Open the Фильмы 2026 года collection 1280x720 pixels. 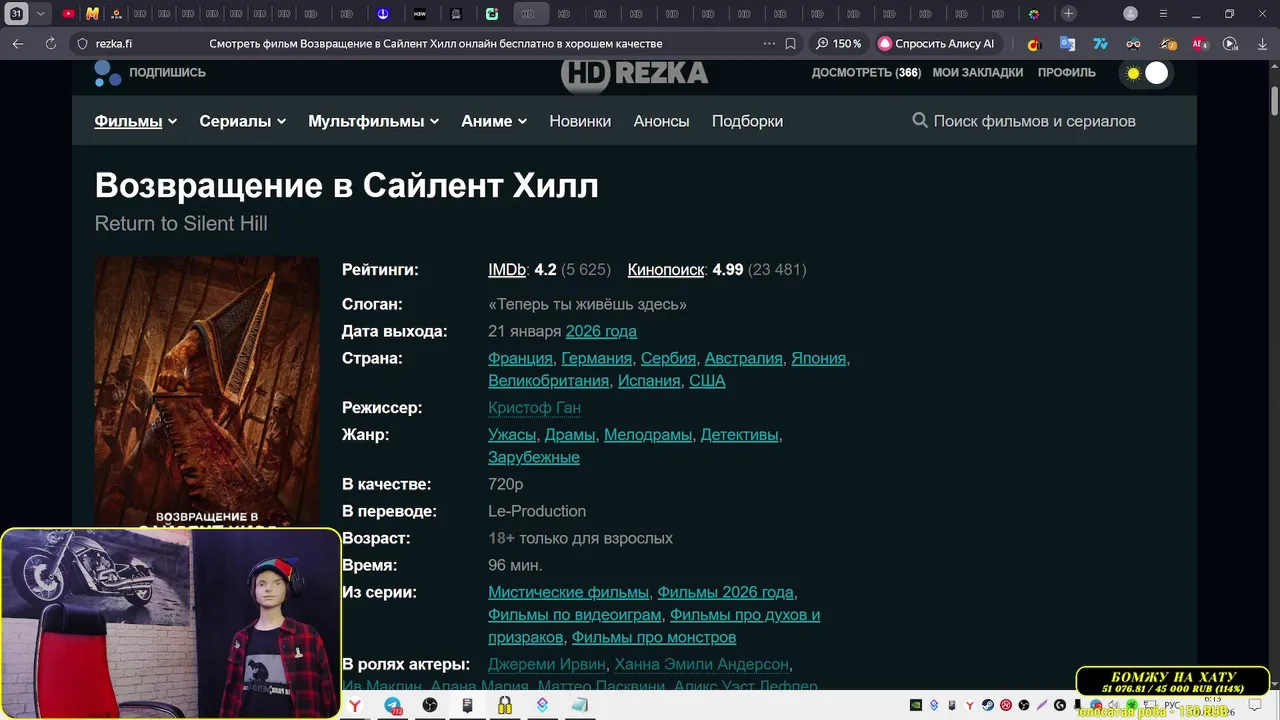[x=725, y=592]
